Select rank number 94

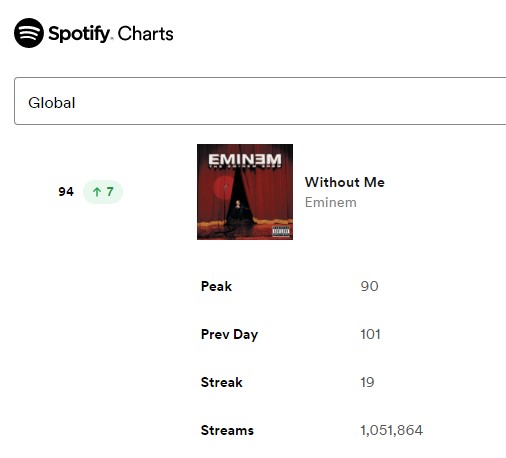click(x=66, y=192)
